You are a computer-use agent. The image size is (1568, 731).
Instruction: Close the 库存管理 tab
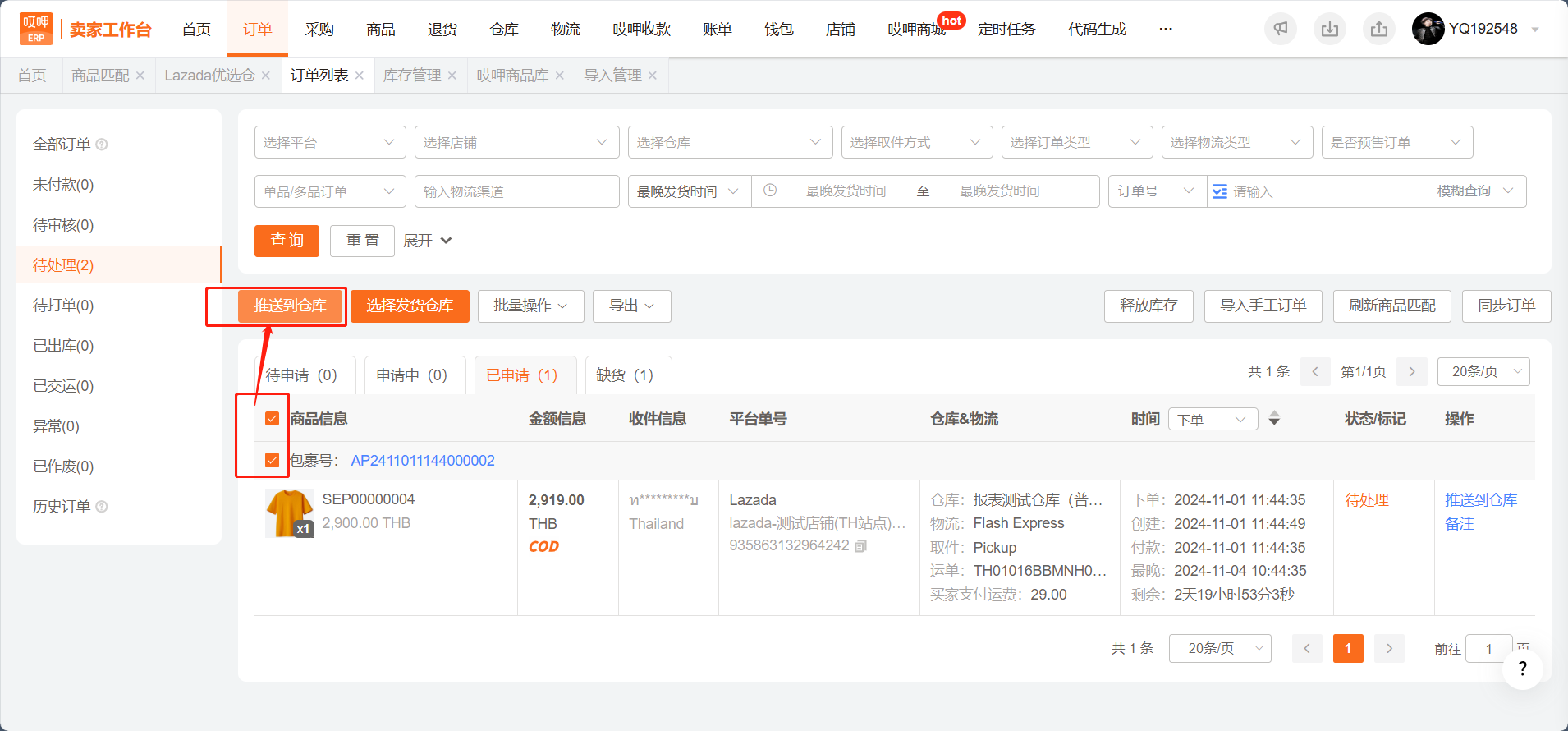pyautogui.click(x=452, y=76)
